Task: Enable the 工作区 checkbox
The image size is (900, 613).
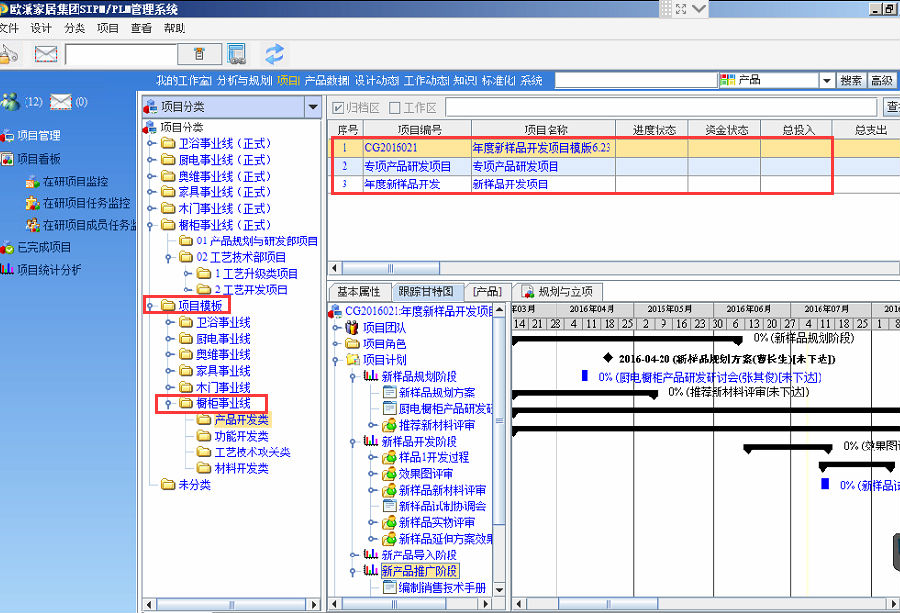Action: (x=395, y=107)
